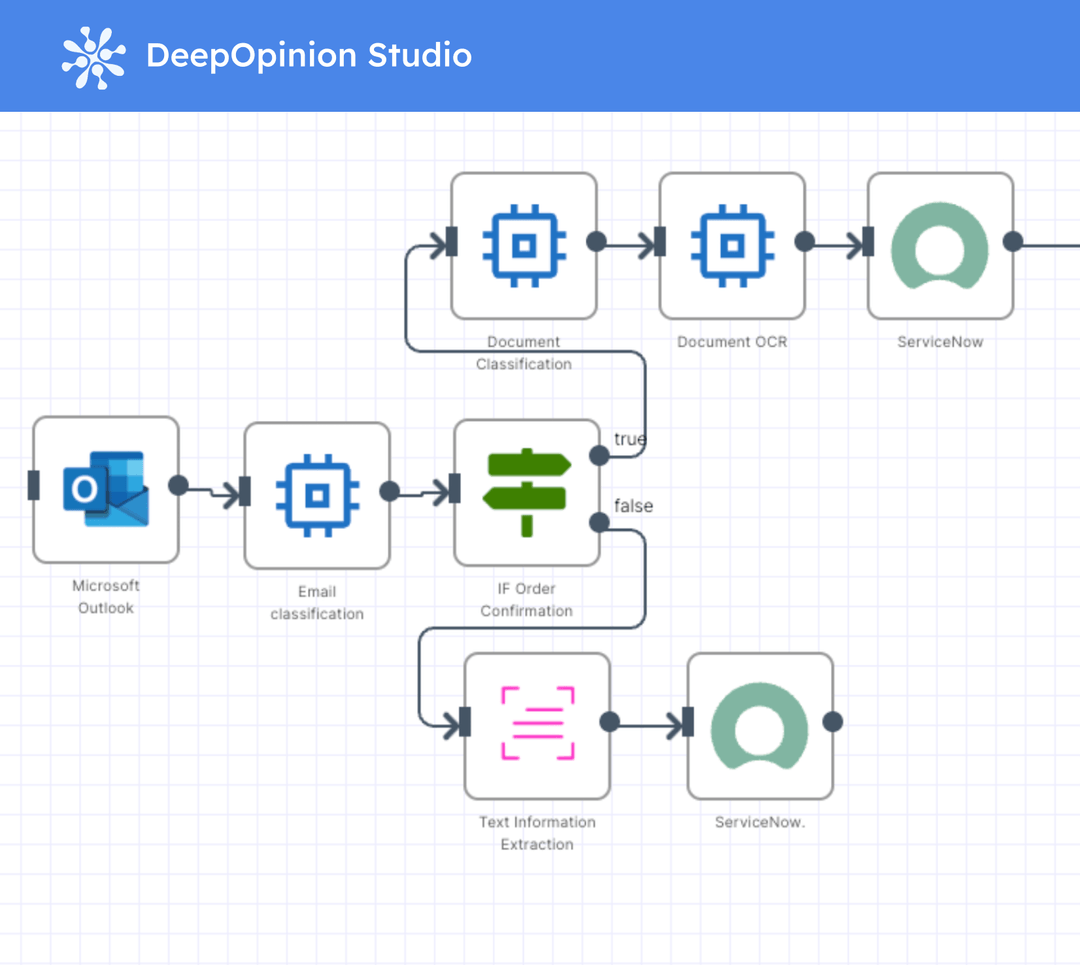Click the DeepOpinion flower logo in the header
The height and width of the screenshot is (965, 1080).
(91, 55)
